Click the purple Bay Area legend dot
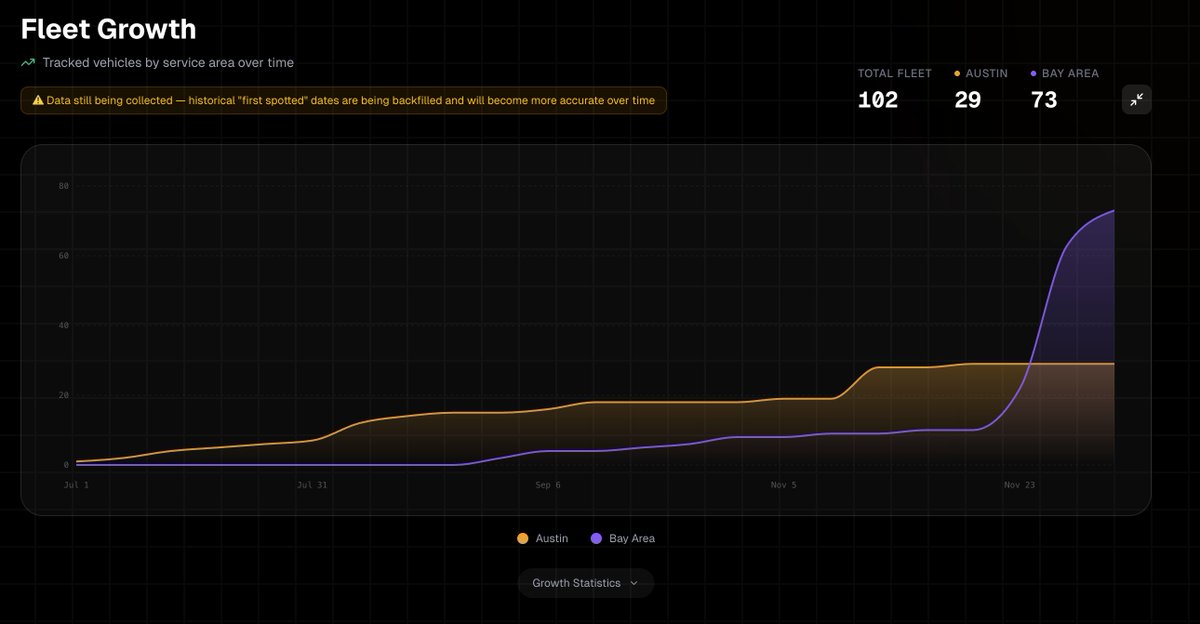Viewport: 1200px width, 624px height. point(597,538)
